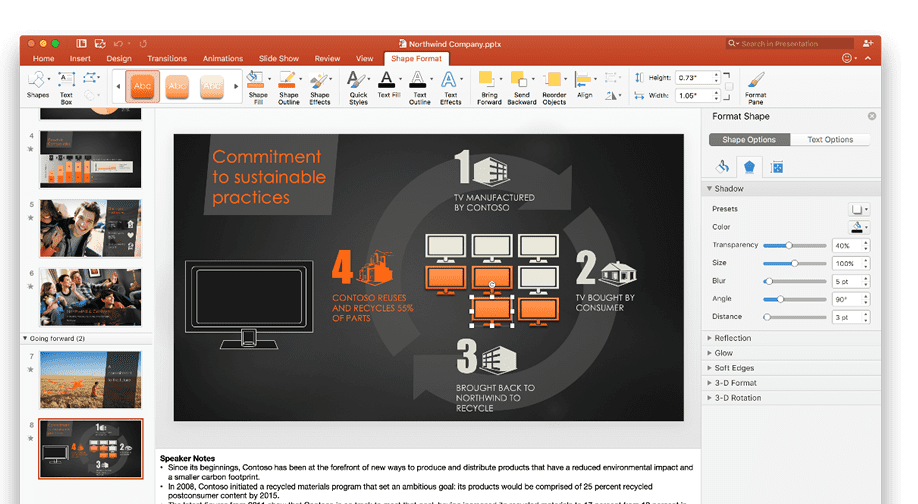Open the shadow Presets dropdown
The height and width of the screenshot is (504, 918).
[x=859, y=209]
